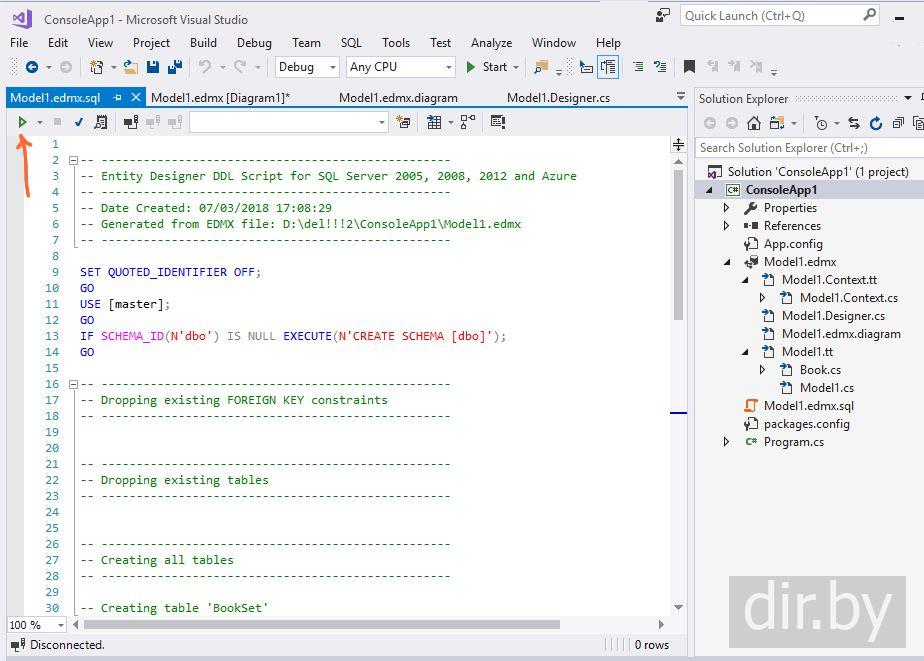Open the Any CPU platform dropdown
The height and width of the screenshot is (661, 924).
(x=446, y=67)
